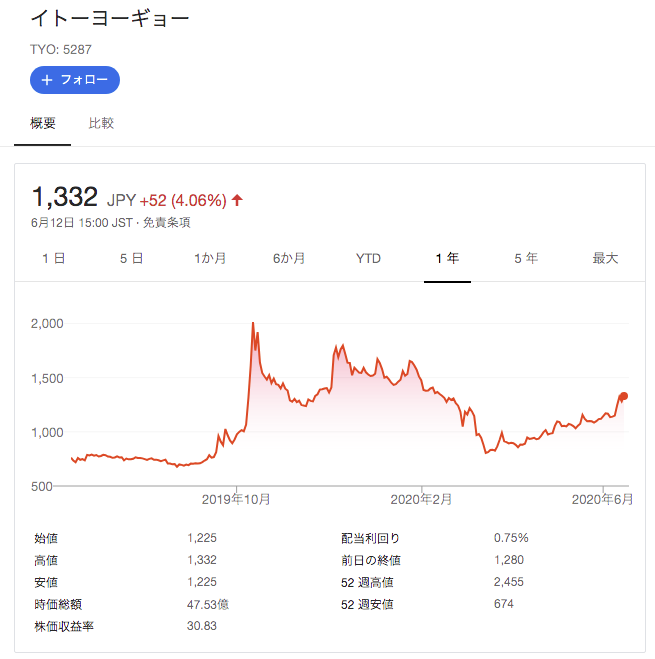Click the 6月12日 15:00 JST timestamp
Screen dimensions: 655x659
coord(82,222)
